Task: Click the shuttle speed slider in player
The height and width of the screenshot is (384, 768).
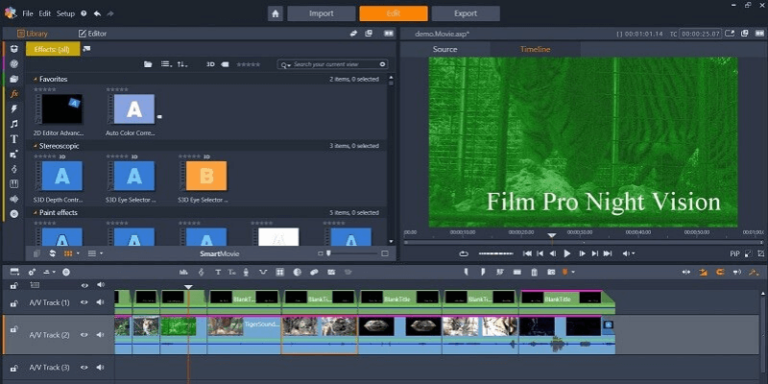Action: point(496,254)
